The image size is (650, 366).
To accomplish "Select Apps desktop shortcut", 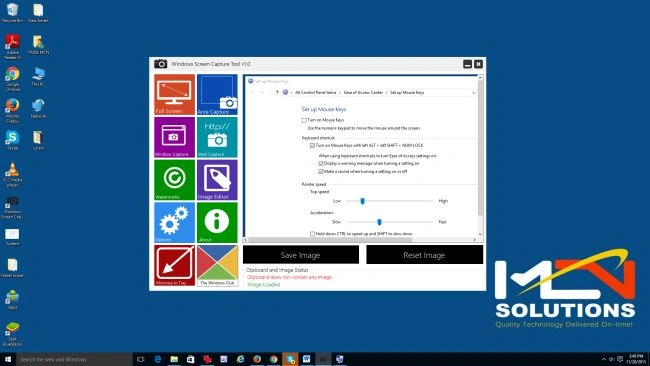I will [x=12, y=299].
